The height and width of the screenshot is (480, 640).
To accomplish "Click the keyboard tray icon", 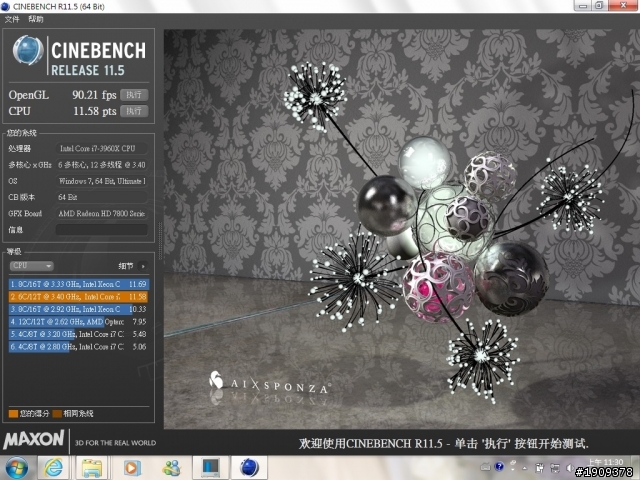I will [485, 467].
